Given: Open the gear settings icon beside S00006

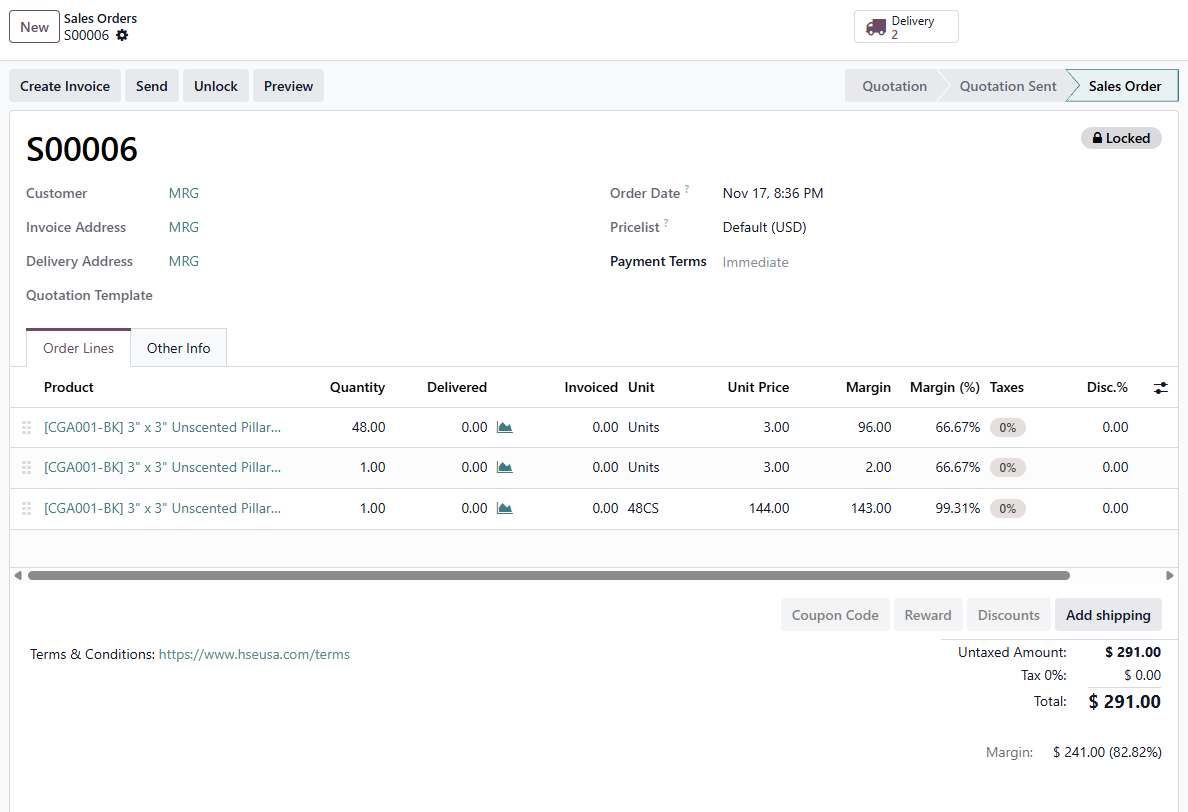Looking at the screenshot, I should pyautogui.click(x=122, y=35).
